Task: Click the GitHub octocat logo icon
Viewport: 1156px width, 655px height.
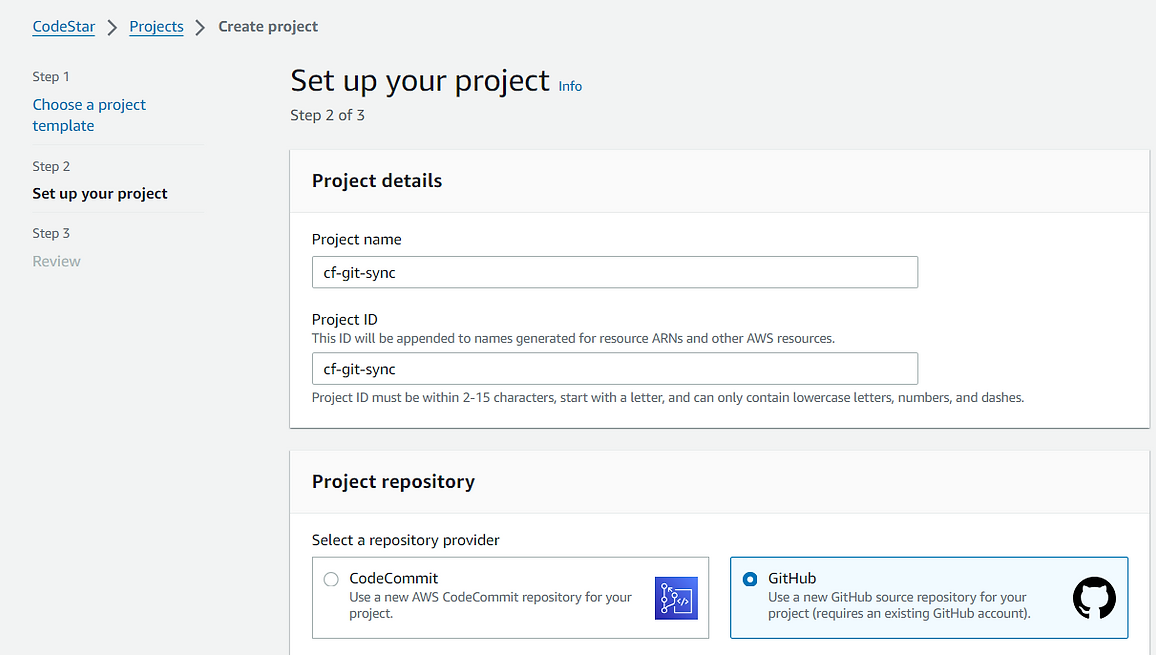Action: click(1094, 597)
